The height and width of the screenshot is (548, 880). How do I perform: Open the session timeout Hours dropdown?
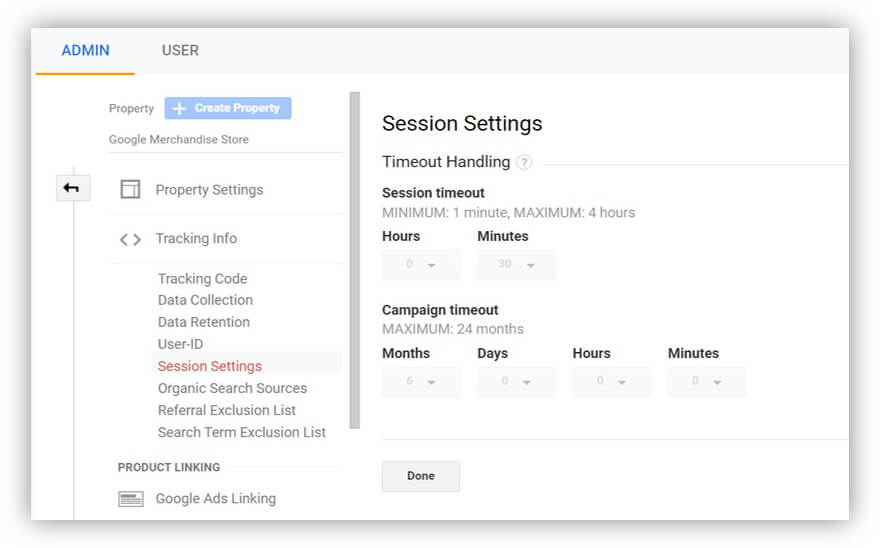421,265
